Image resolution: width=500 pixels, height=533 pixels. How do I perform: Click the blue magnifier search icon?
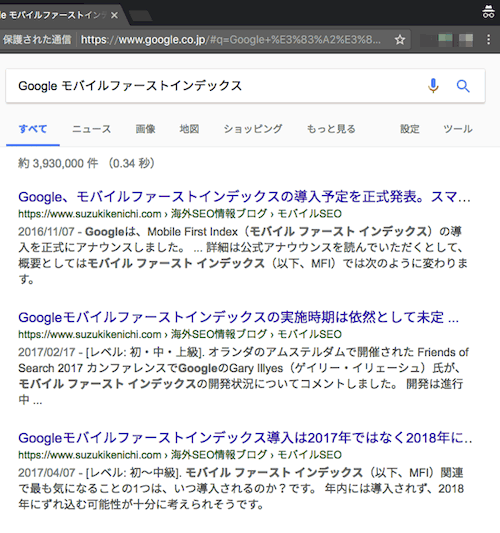[463, 86]
